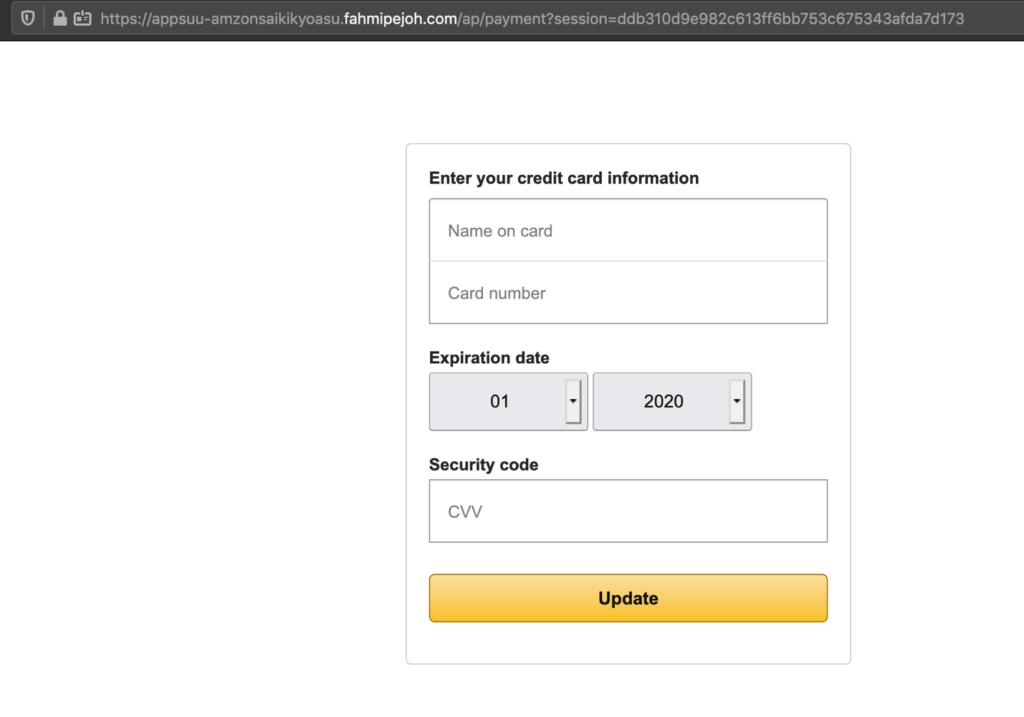Focus the CVV security code field
This screenshot has width=1024, height=717.
[628, 511]
